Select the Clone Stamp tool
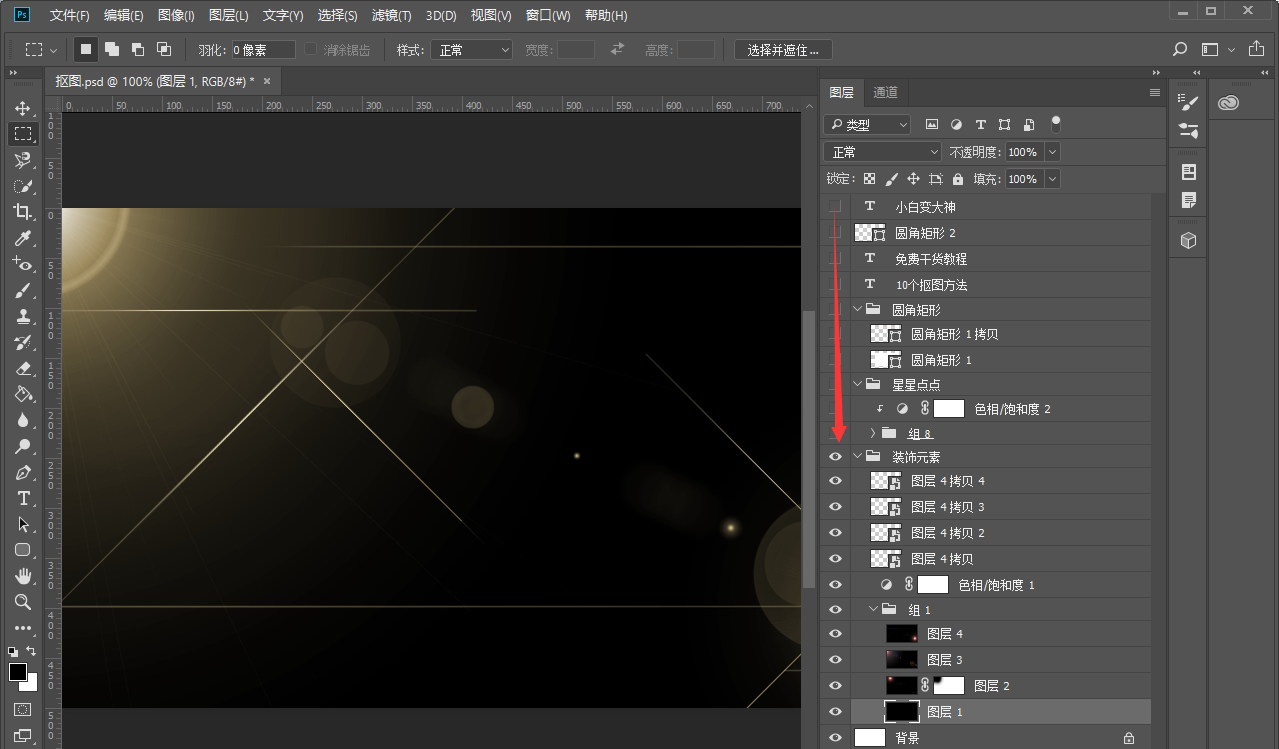This screenshot has width=1279, height=749. pyautogui.click(x=22, y=316)
